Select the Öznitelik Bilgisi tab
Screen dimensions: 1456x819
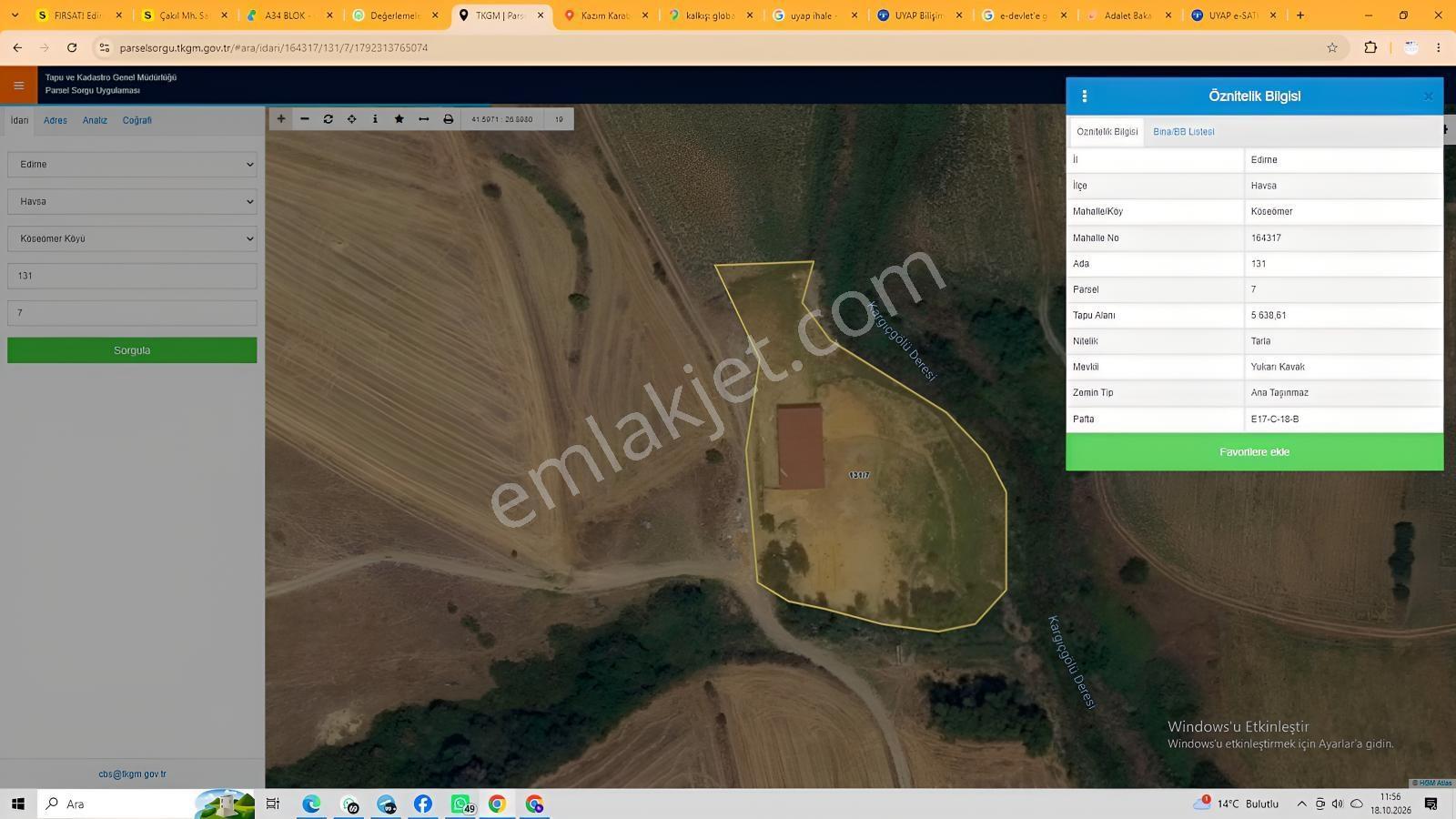click(1107, 132)
